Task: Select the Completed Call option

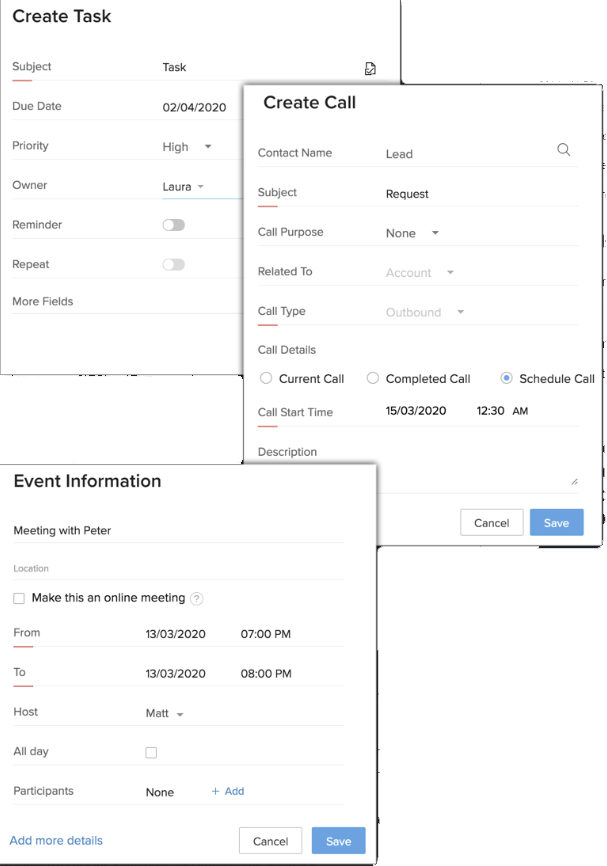Action: click(373, 379)
